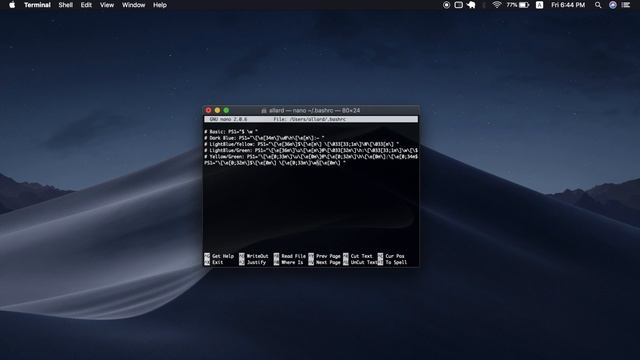Click the GNU nano 2.0.6 header text
Image resolution: width=640 pixels, height=360 pixels.
(x=228, y=119)
